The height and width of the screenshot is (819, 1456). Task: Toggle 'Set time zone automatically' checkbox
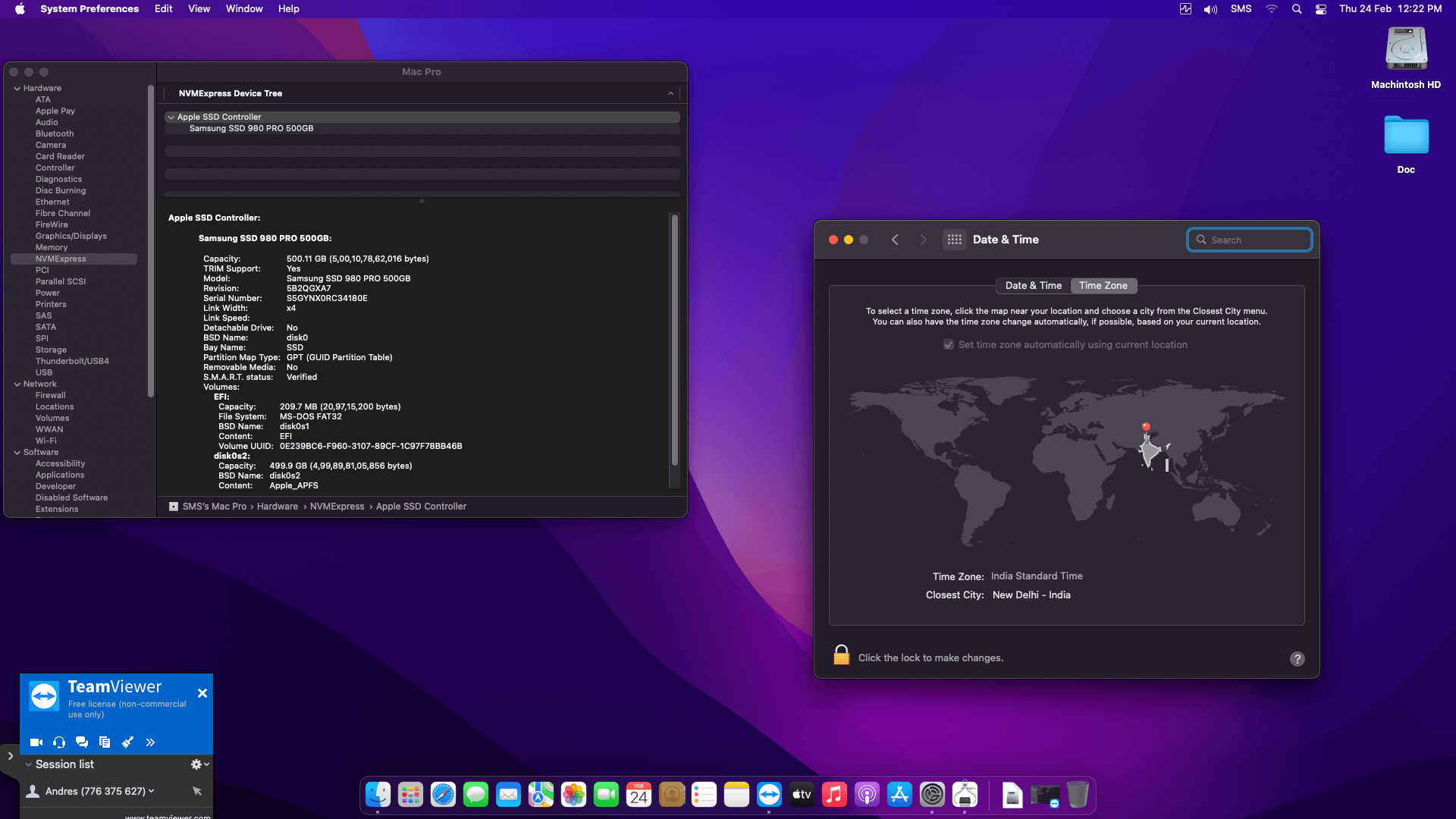pyautogui.click(x=948, y=344)
